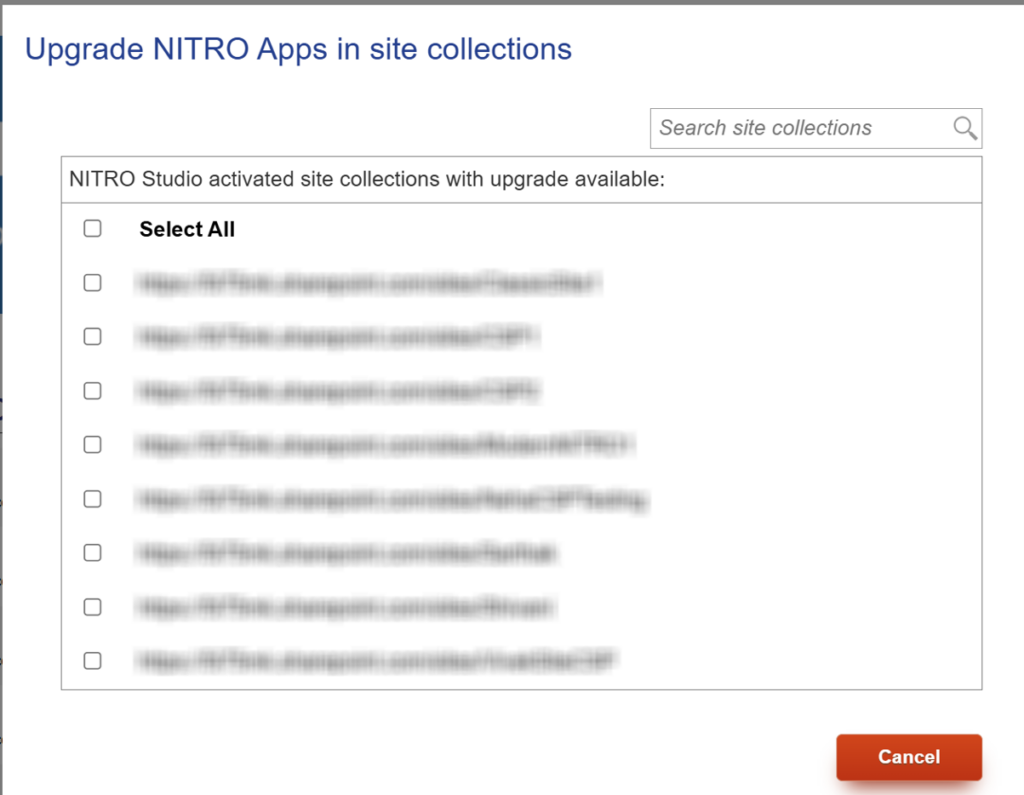Screen dimensions: 1024x795
Task: Click the Select All label text
Action: point(187,229)
